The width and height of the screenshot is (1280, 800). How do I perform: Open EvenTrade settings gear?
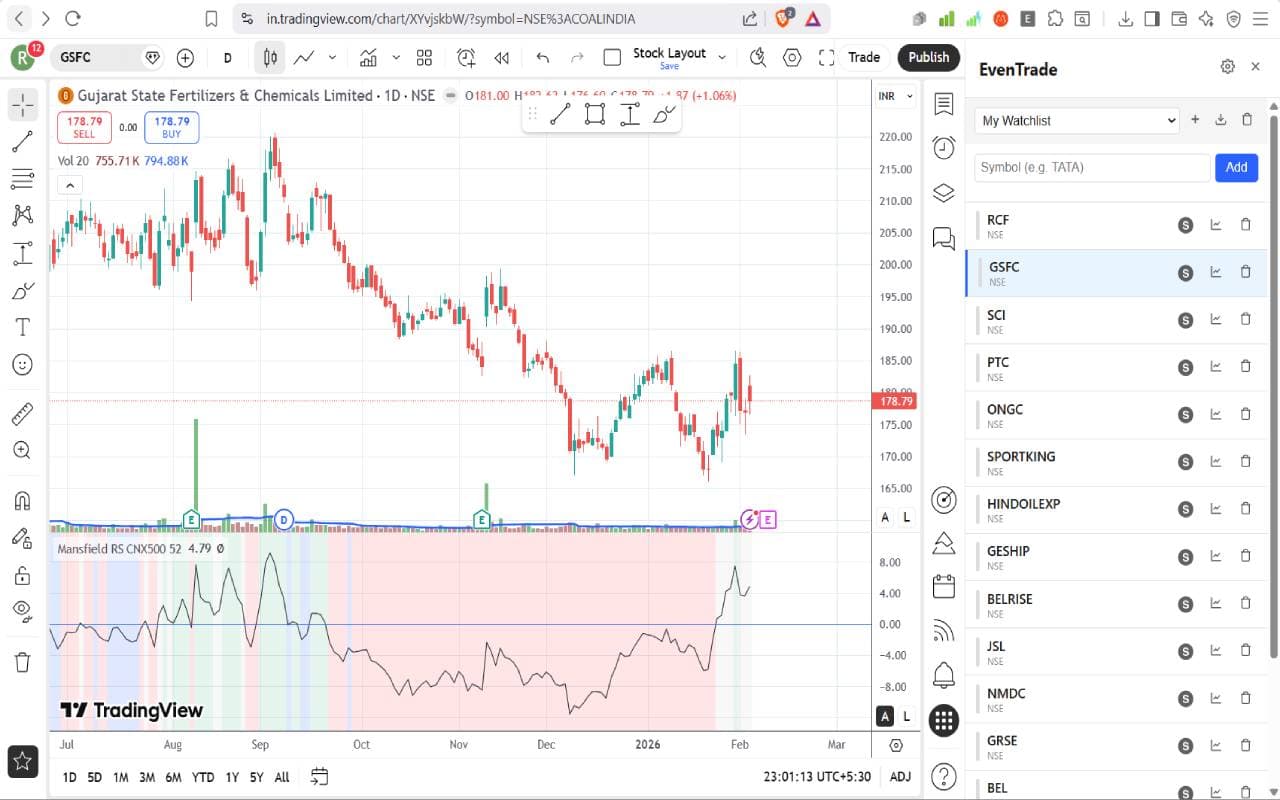coord(1227,67)
